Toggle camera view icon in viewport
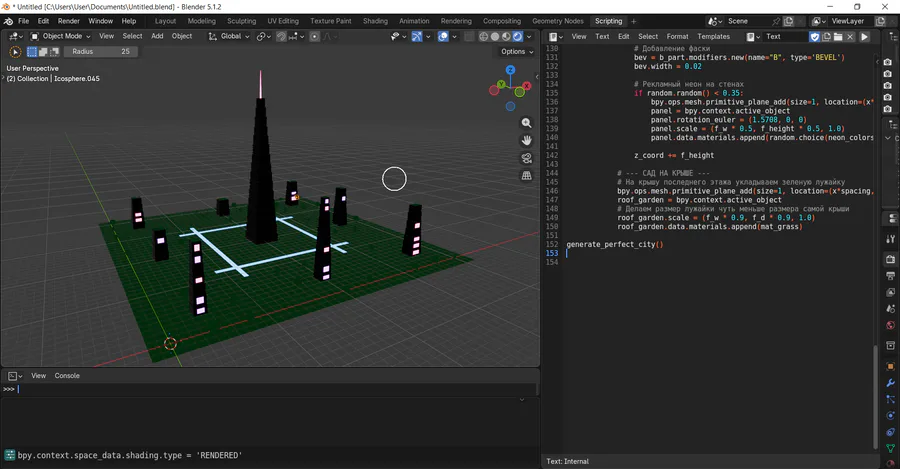 [526, 158]
